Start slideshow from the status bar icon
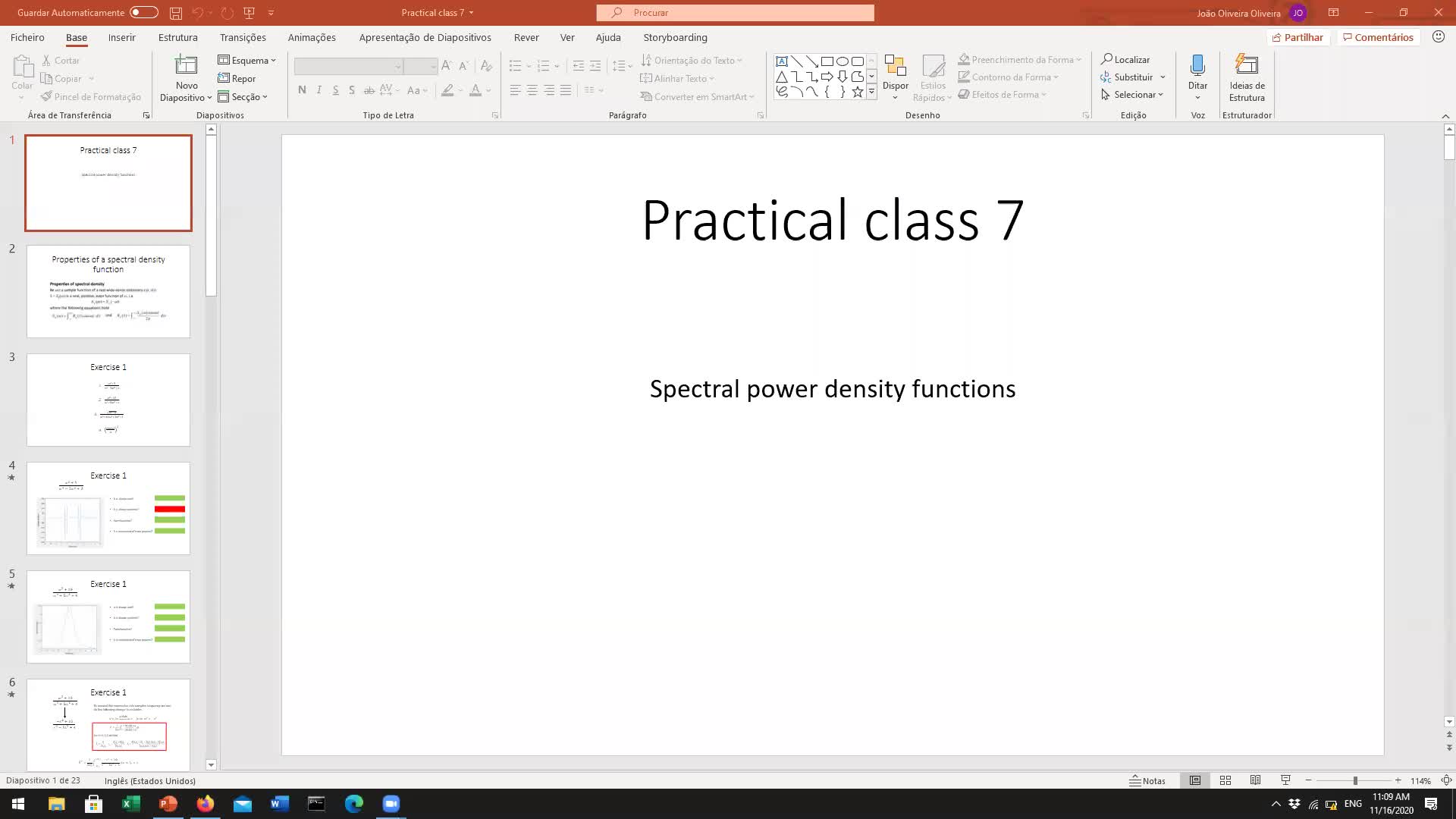Image resolution: width=1456 pixels, height=819 pixels. pyautogui.click(x=1285, y=780)
